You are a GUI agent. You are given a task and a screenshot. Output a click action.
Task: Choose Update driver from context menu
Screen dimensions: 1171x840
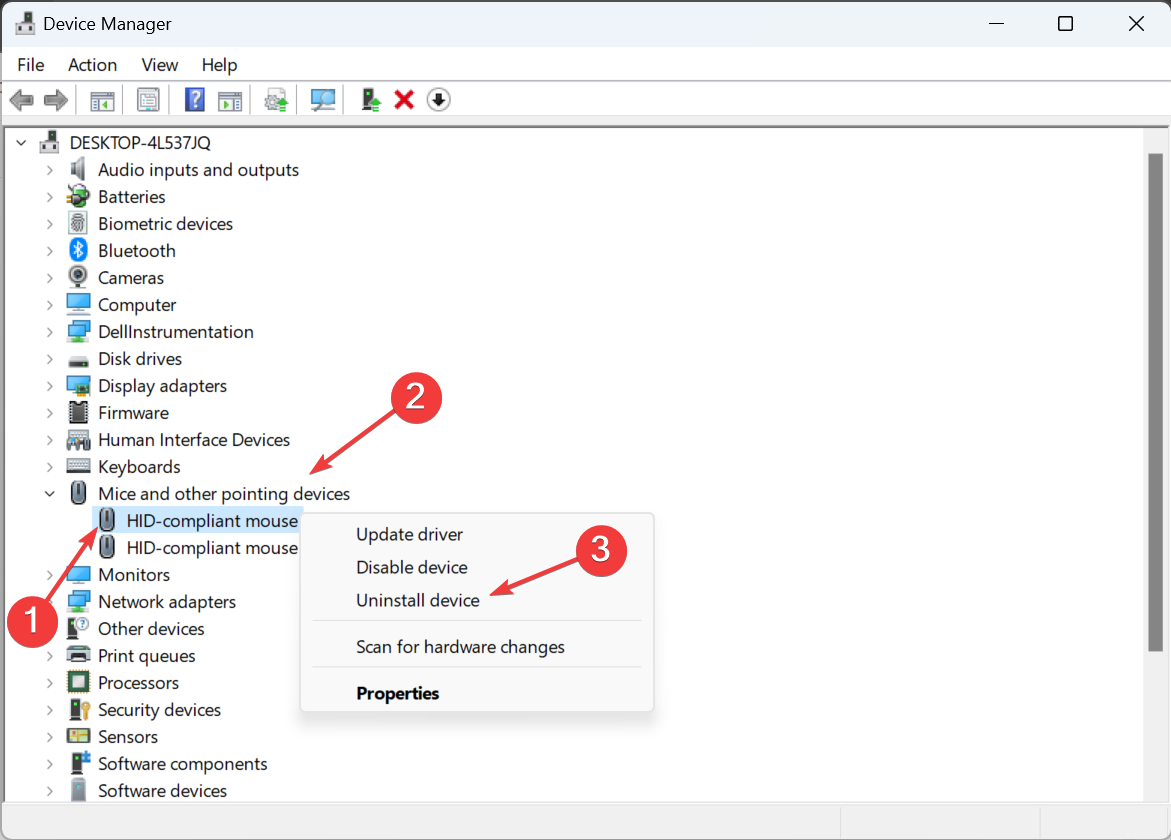(409, 535)
